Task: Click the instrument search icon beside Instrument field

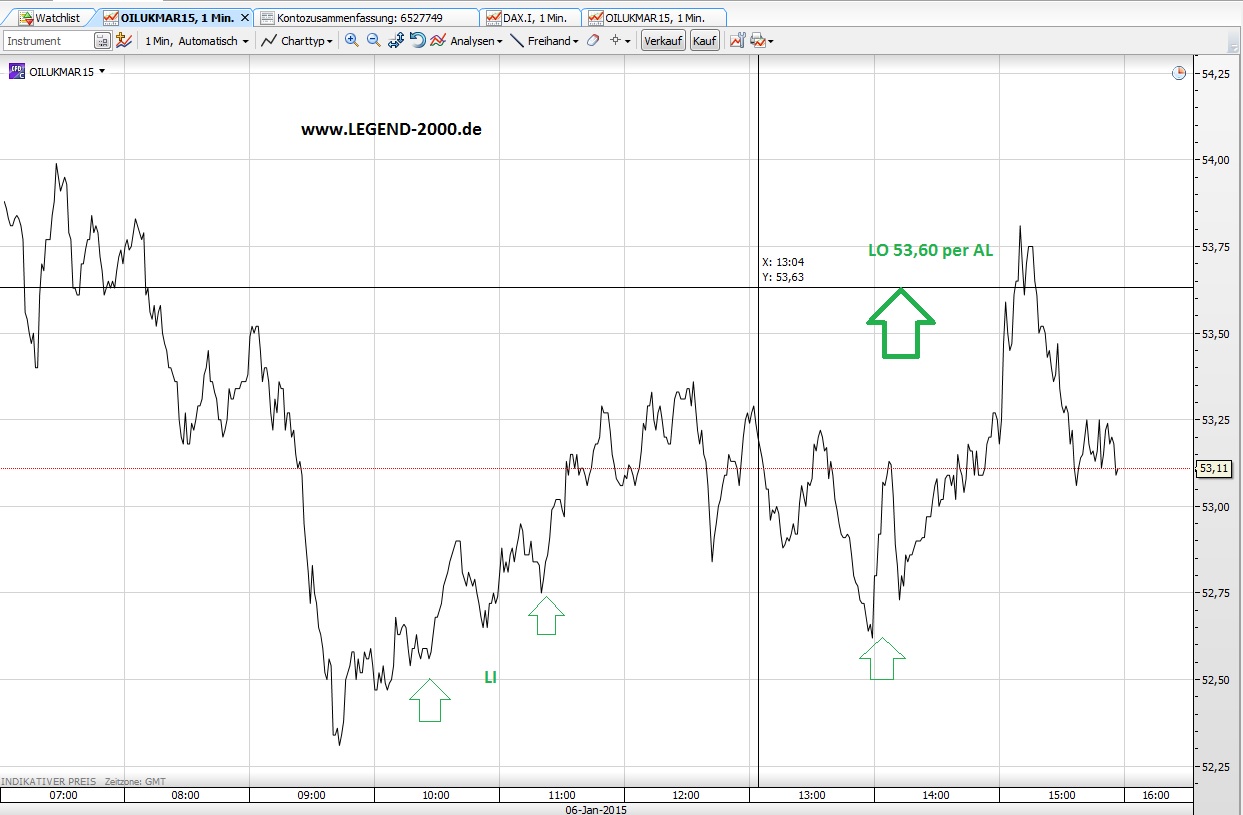Action: pyautogui.click(x=101, y=40)
